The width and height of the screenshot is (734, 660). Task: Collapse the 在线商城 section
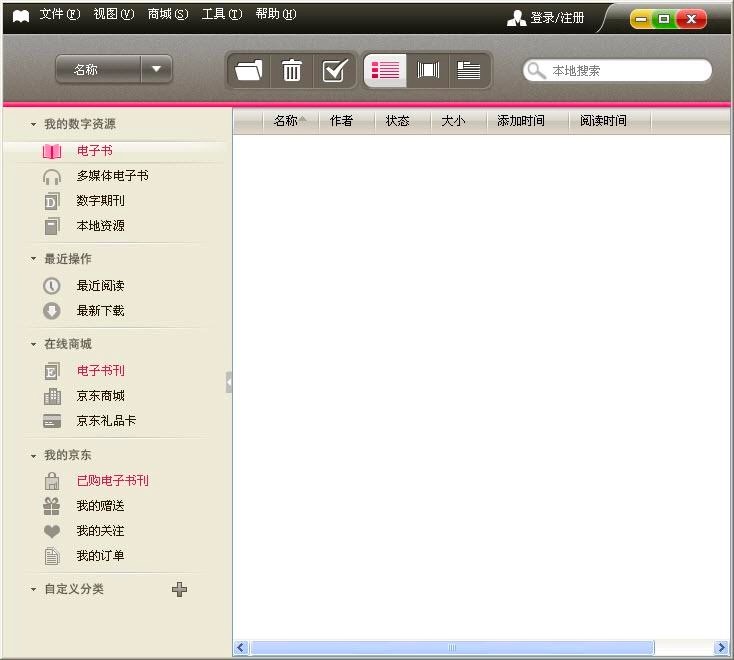[x=33, y=345]
